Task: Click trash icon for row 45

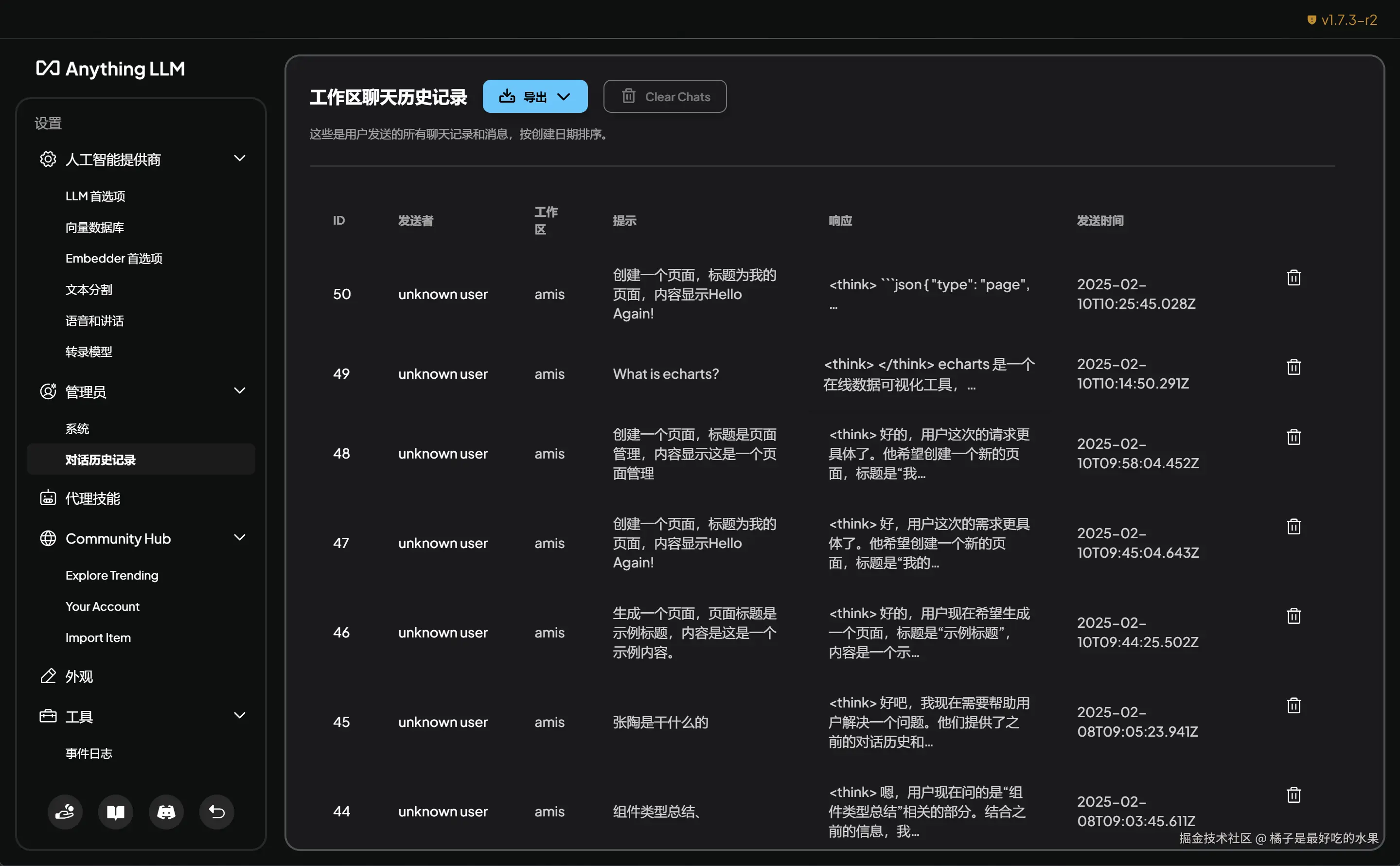Action: point(1294,705)
